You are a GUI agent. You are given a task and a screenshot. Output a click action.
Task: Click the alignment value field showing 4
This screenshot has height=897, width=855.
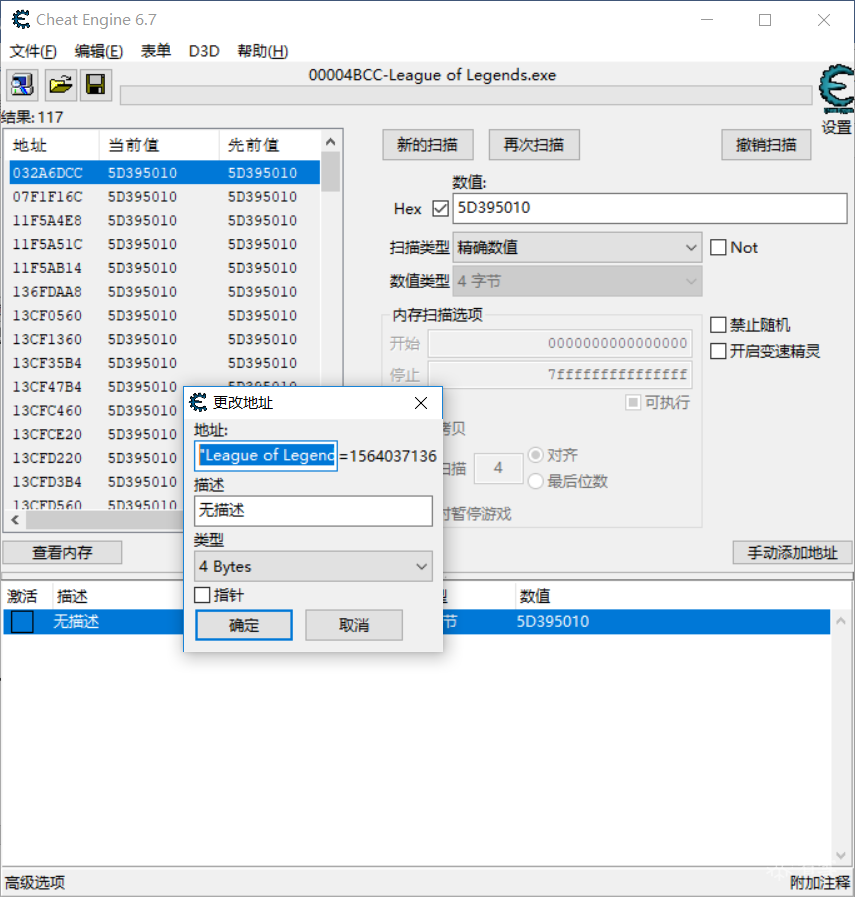pos(499,469)
